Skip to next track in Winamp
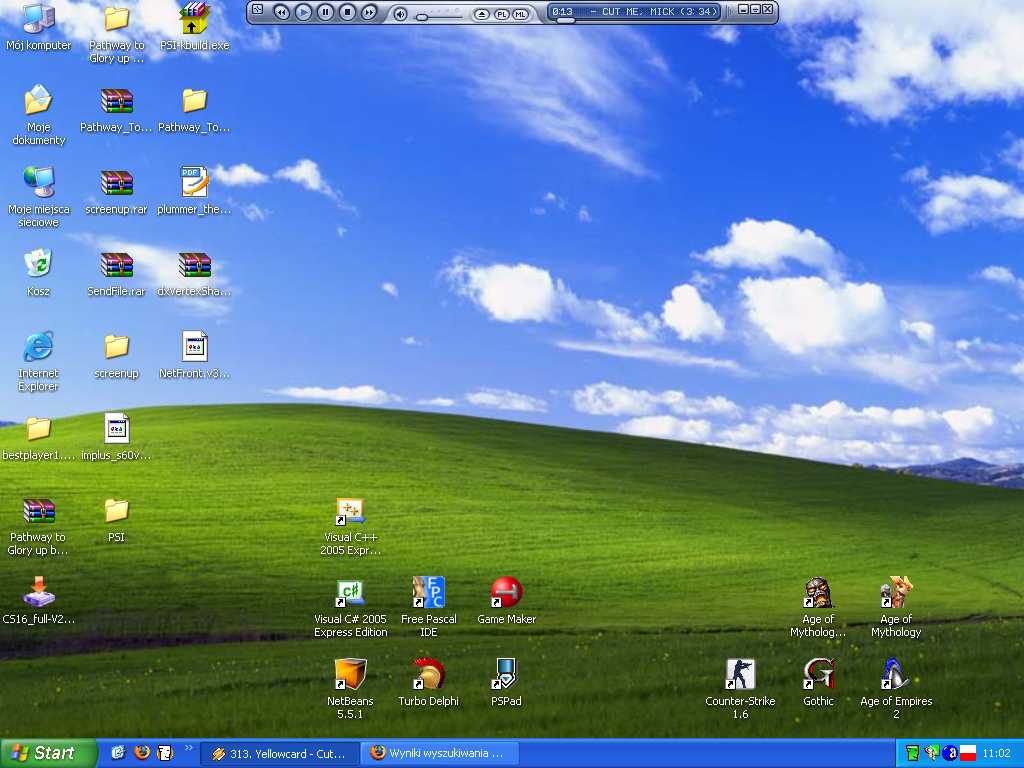This screenshot has width=1024, height=768. pos(369,12)
